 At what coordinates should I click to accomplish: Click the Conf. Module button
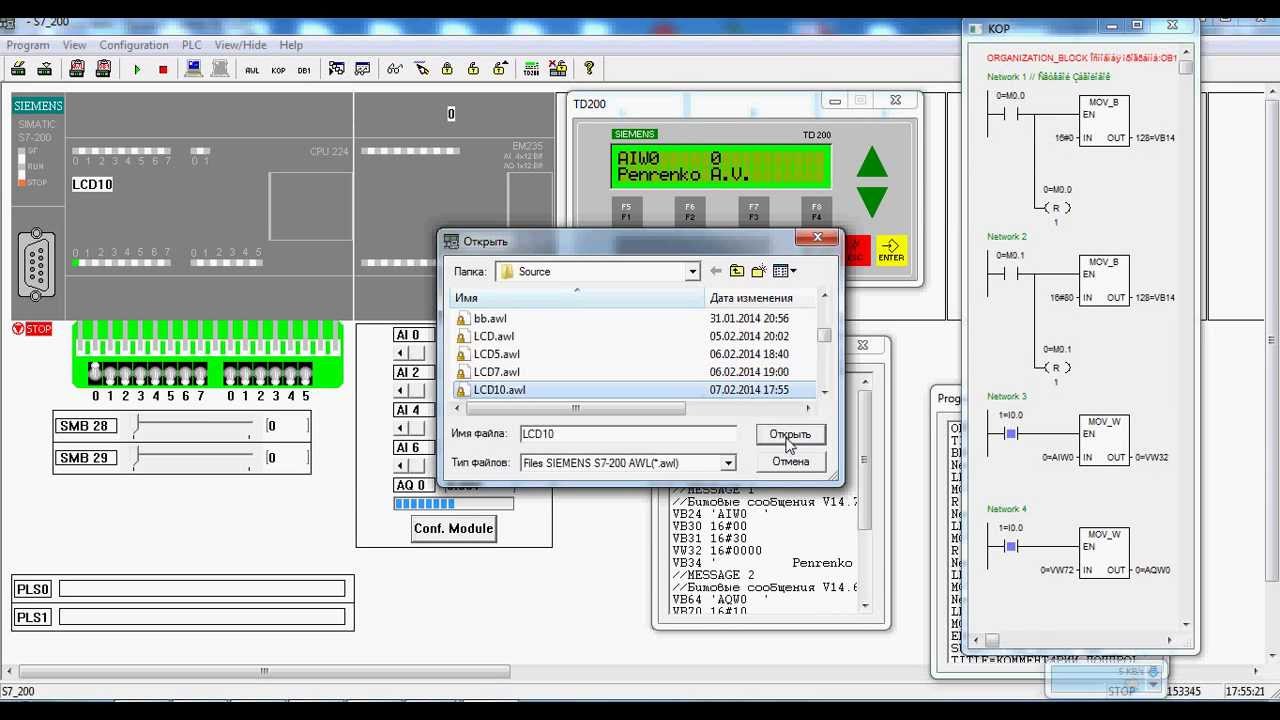pos(453,529)
